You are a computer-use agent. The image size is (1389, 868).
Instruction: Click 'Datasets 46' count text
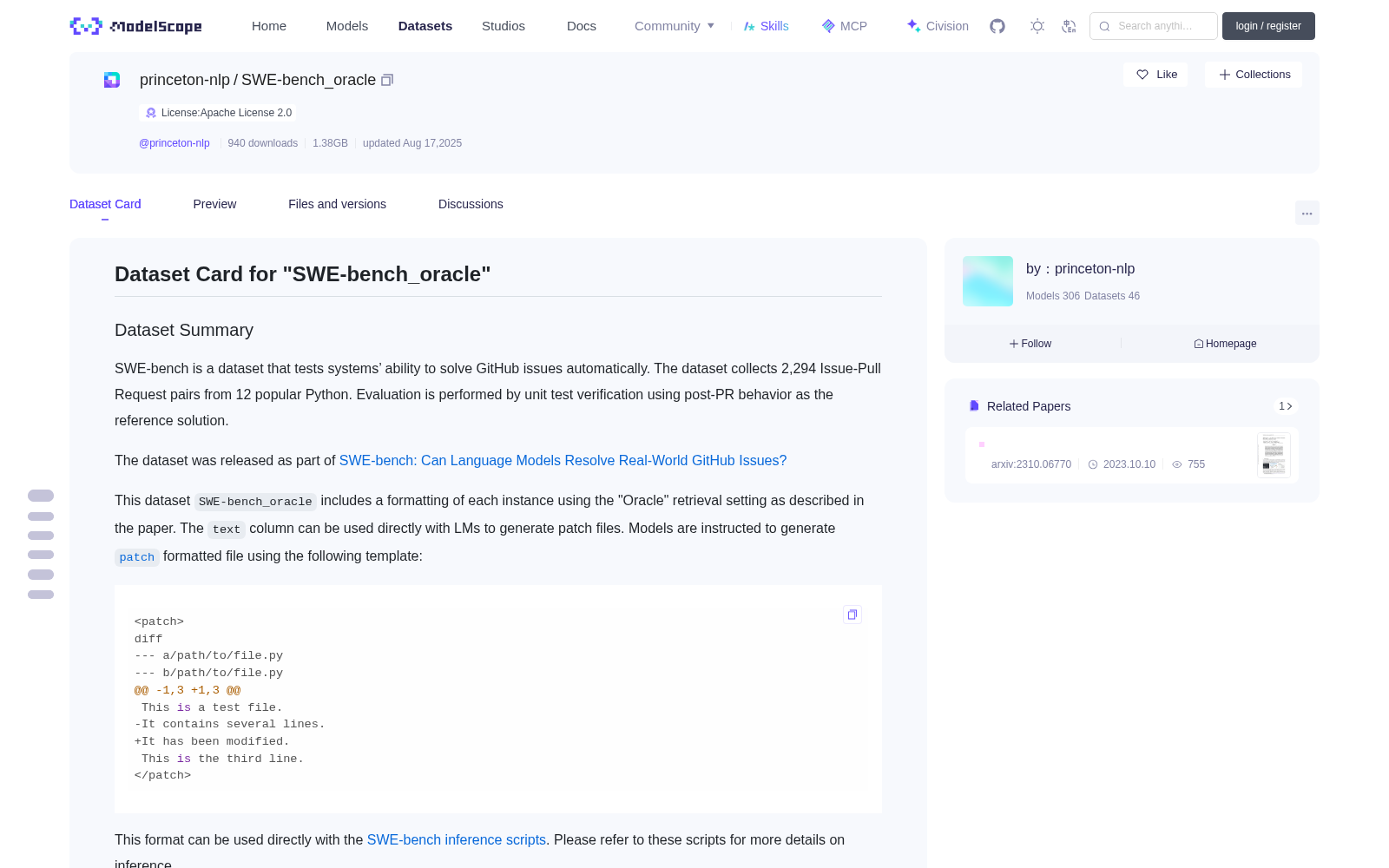[1112, 296]
